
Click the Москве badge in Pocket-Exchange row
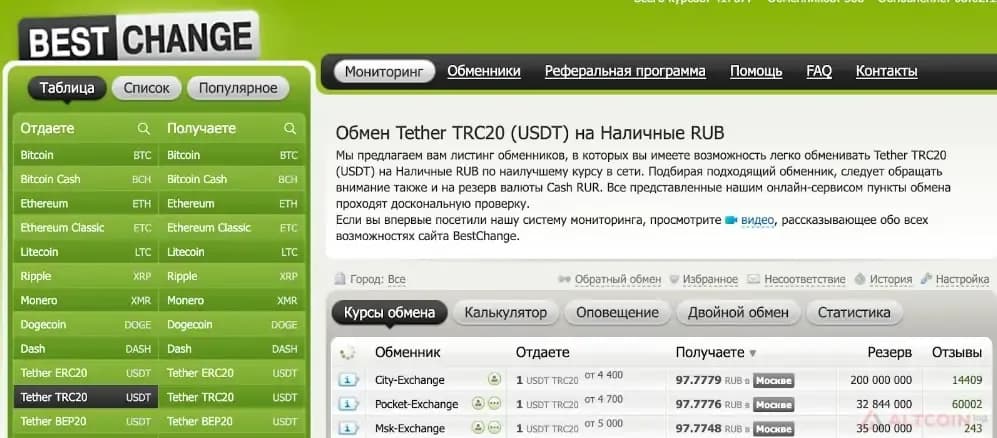773,405
